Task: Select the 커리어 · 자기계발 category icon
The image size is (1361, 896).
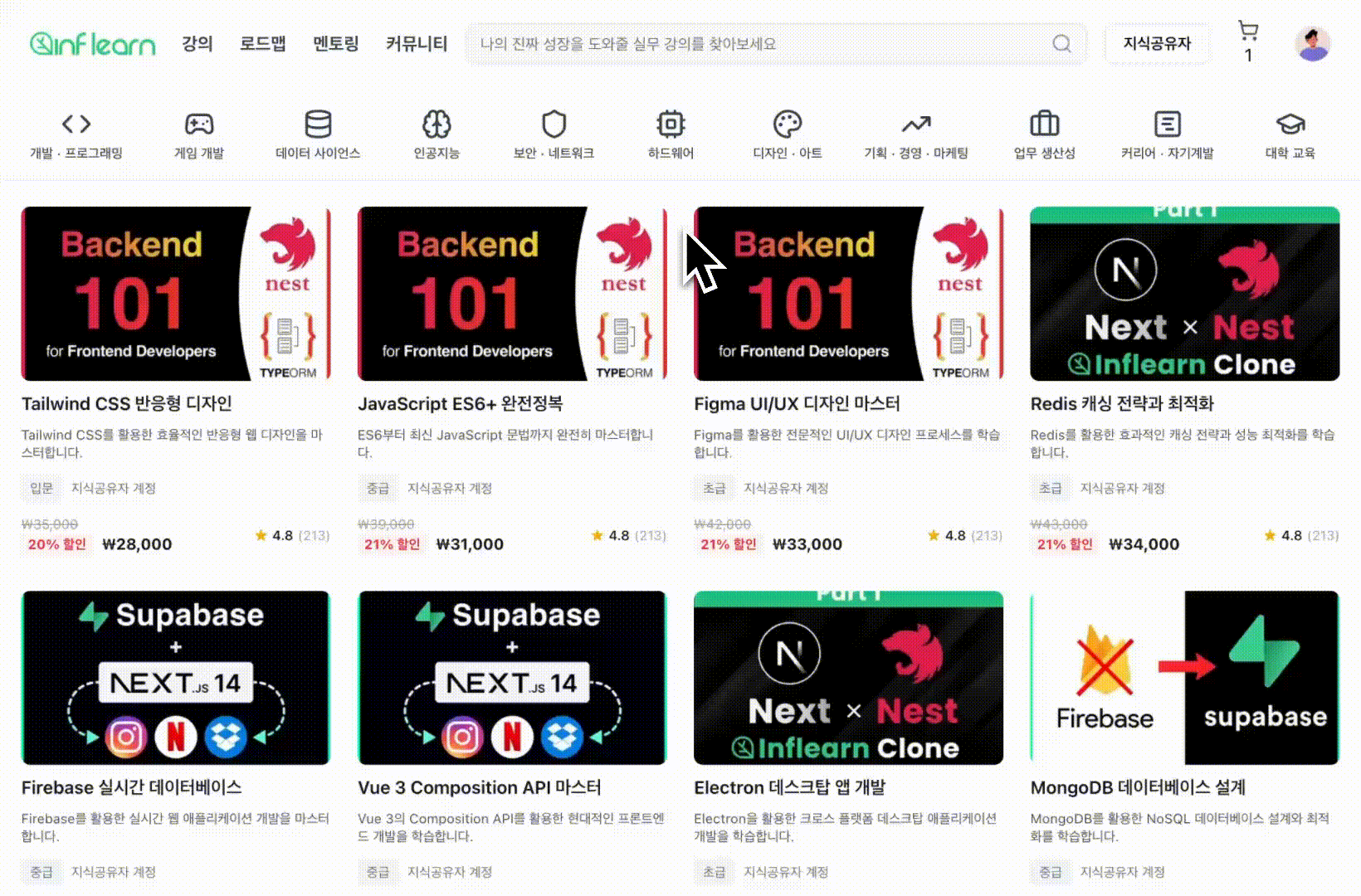Action: pos(1168,124)
